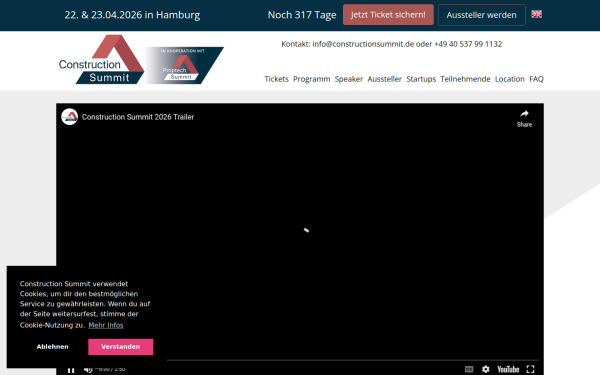This screenshot has width=600, height=375.
Task: Go to the Location page
Action: coord(510,79)
